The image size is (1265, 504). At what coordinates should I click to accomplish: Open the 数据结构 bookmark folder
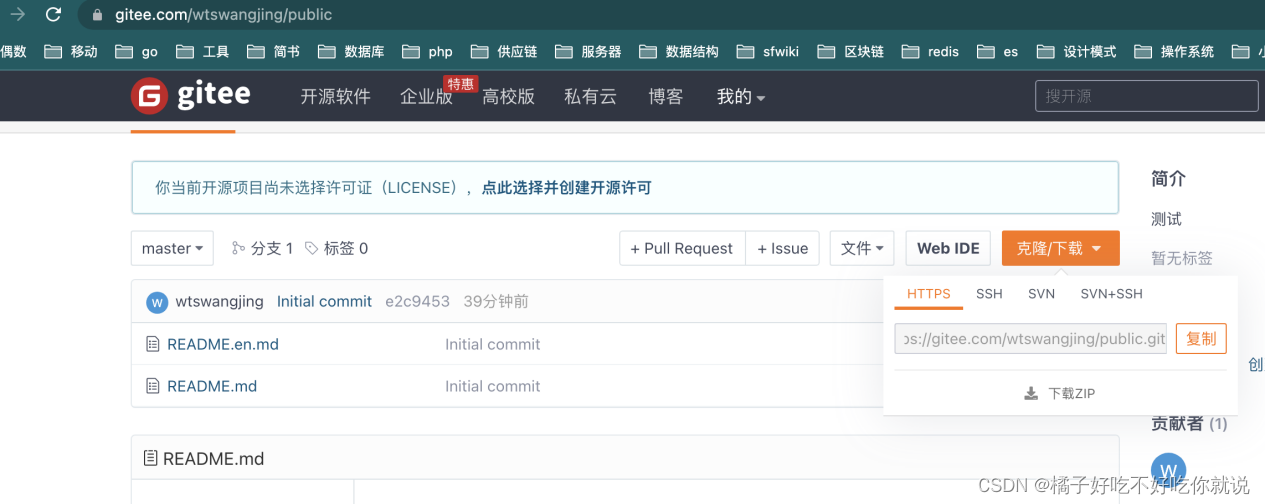(x=679, y=52)
